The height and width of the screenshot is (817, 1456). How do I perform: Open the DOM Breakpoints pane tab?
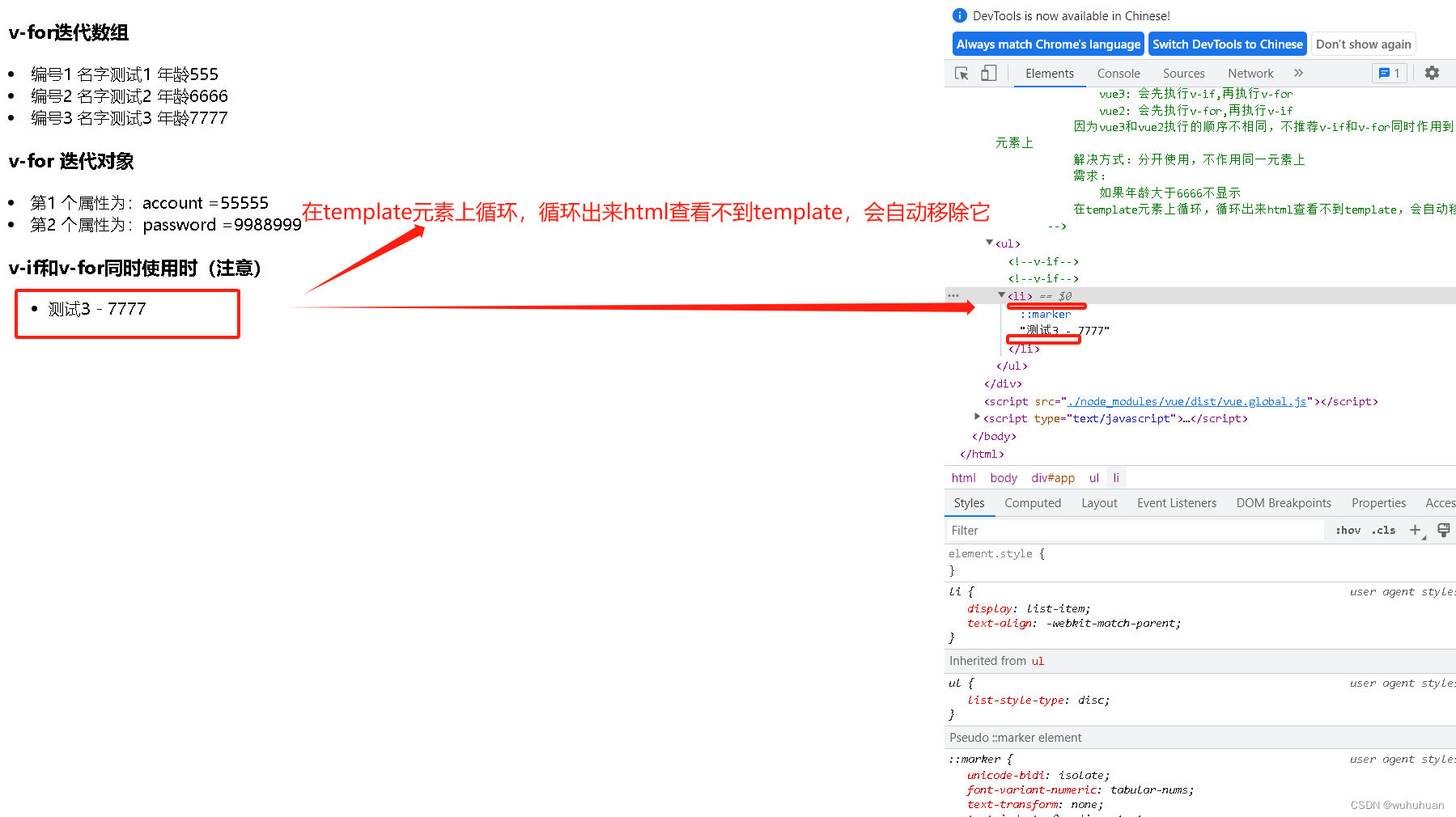coord(1284,502)
